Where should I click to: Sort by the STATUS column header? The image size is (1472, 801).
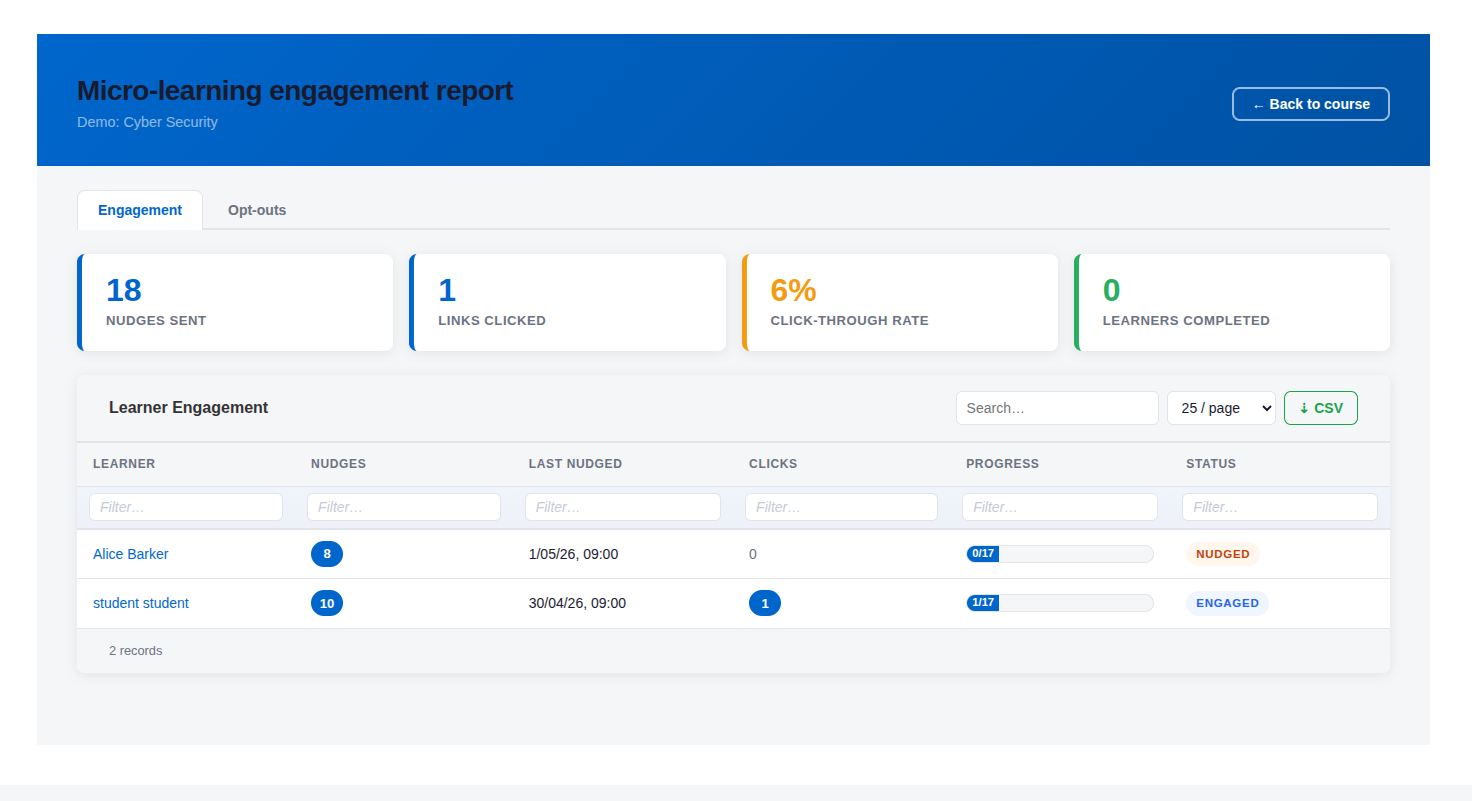click(x=1211, y=464)
